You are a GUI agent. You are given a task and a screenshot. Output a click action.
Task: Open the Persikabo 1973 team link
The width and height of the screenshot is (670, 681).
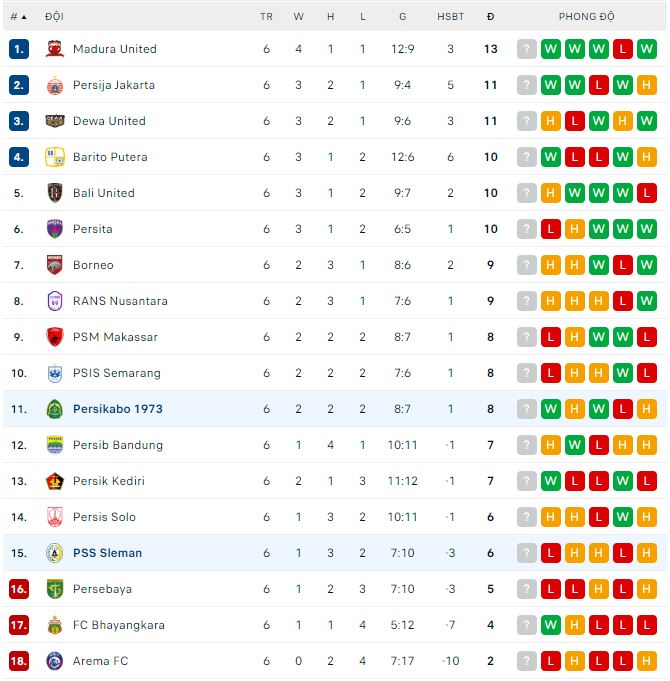pyautogui.click(x=117, y=409)
